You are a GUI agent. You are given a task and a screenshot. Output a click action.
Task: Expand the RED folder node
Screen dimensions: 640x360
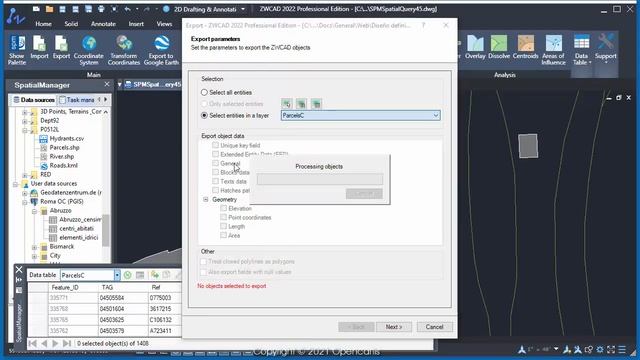point(24,175)
